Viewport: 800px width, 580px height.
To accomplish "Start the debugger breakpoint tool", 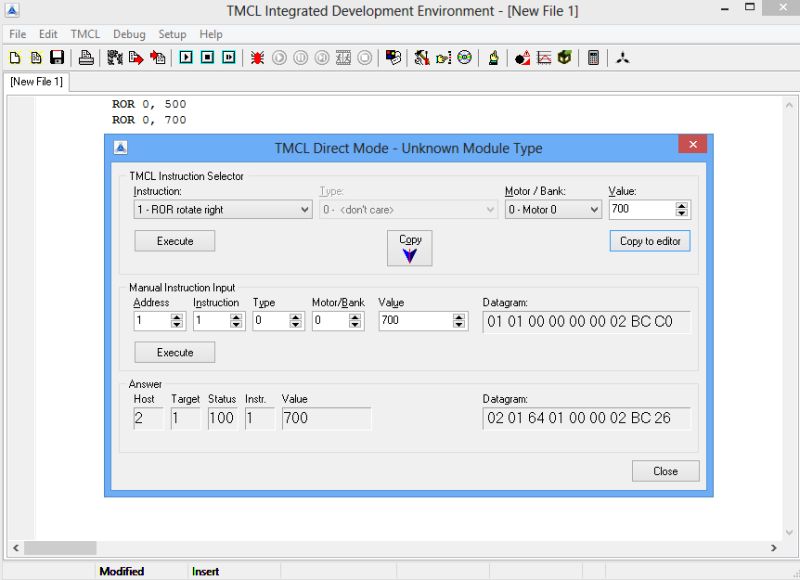I will pyautogui.click(x=256, y=58).
